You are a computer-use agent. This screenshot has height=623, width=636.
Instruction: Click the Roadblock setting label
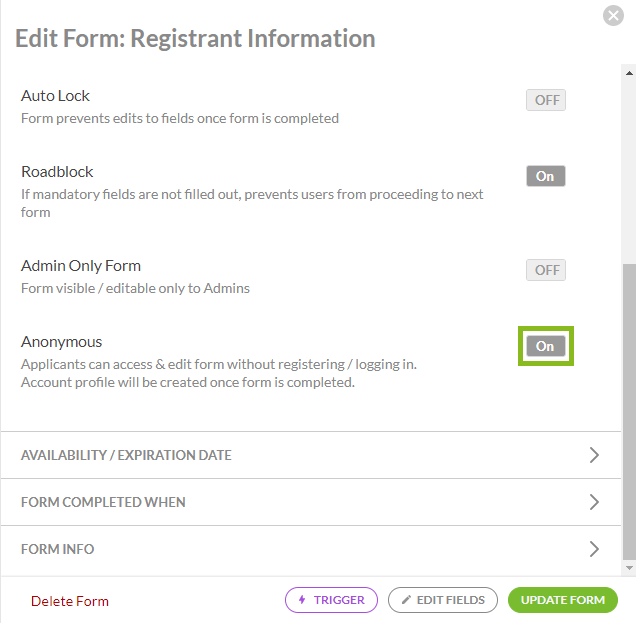tap(57, 171)
